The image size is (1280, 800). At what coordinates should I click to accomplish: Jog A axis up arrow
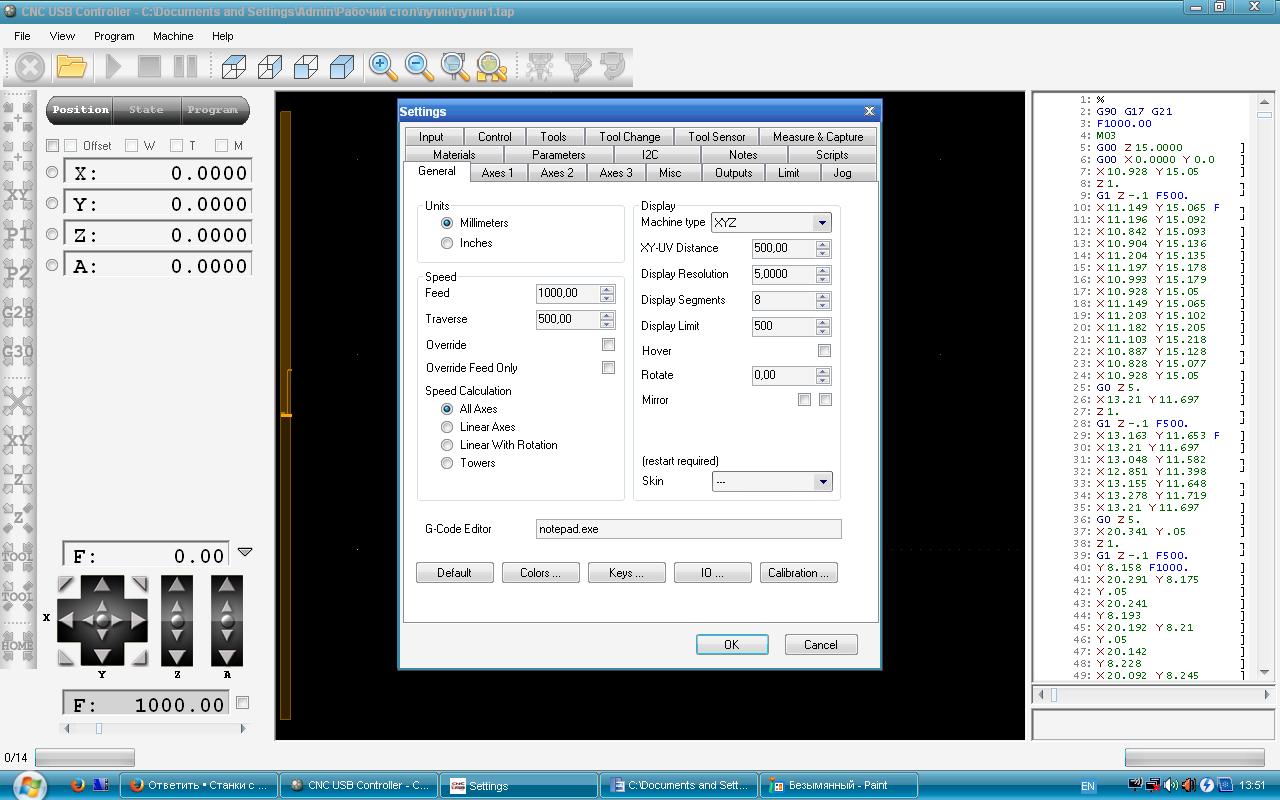227,586
